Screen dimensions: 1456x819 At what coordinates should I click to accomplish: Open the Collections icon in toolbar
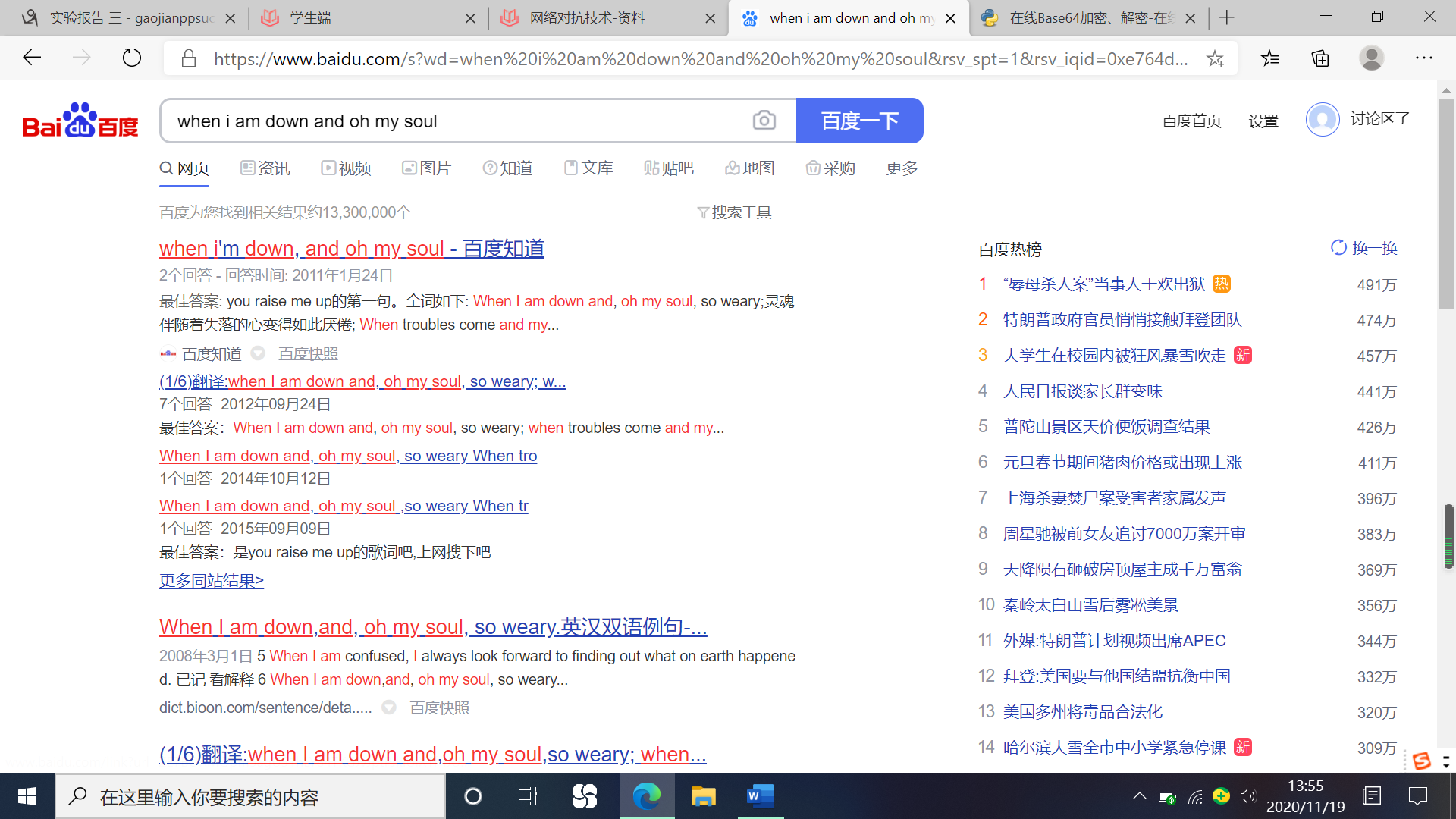click(1320, 58)
